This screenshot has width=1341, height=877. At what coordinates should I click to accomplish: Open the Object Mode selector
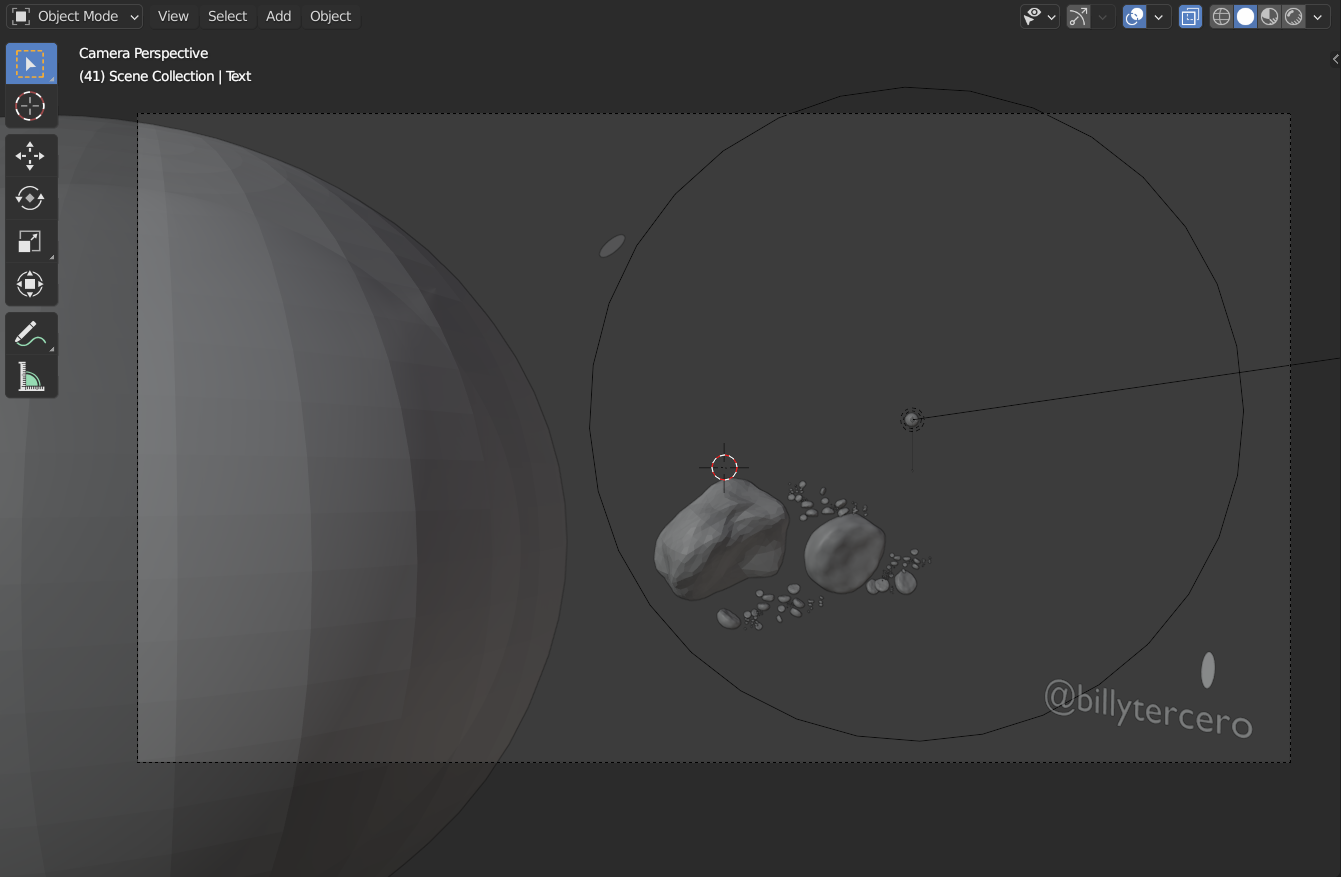tap(76, 16)
